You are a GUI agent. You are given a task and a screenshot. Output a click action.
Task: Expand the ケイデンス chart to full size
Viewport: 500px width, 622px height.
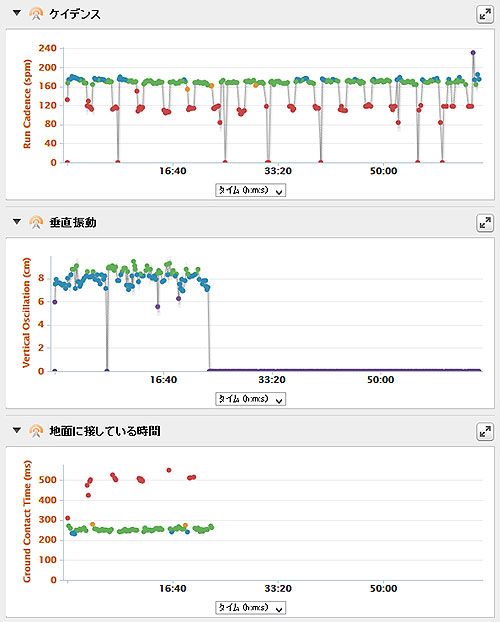[x=485, y=15]
